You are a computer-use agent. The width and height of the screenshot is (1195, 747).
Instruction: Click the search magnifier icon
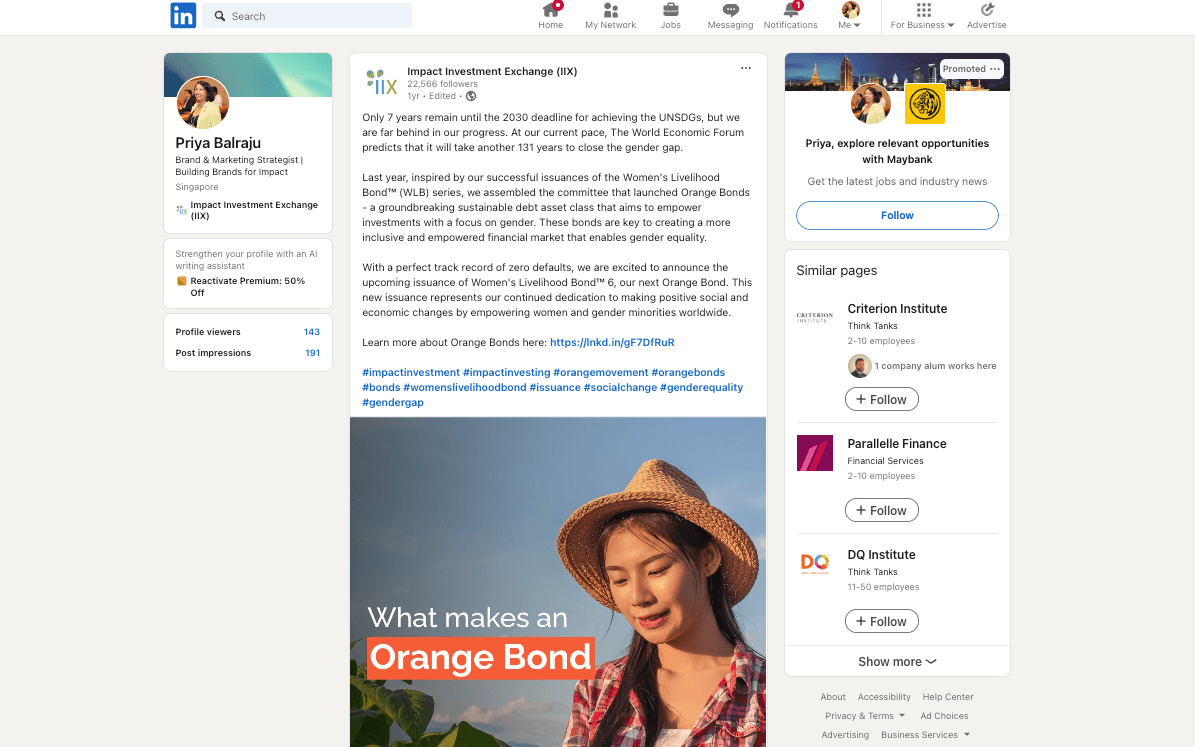(x=220, y=16)
